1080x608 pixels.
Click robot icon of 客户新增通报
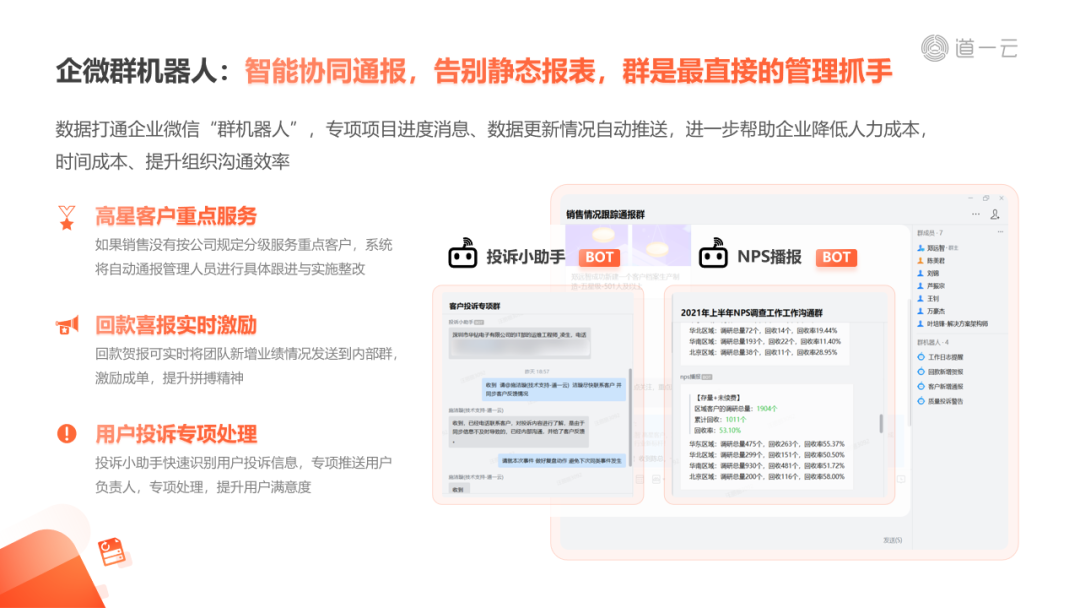pyautogui.click(x=921, y=386)
